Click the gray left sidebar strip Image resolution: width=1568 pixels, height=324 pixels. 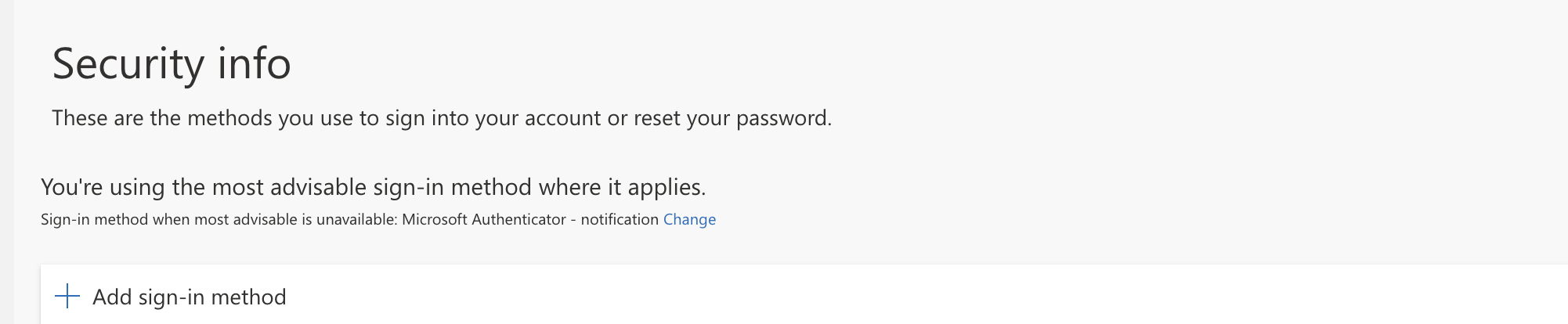pos(6,157)
